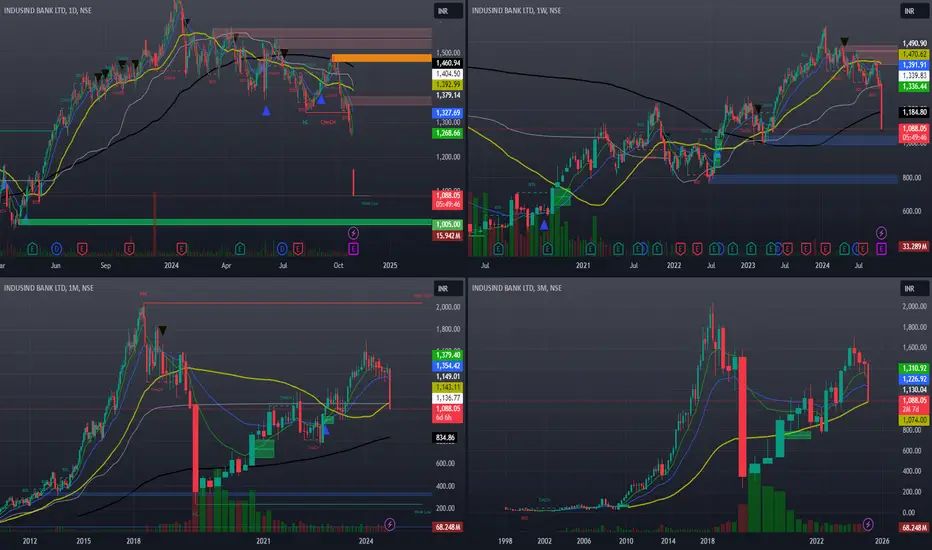Click purple lightning news icon on weekly chart
Screen dimensions: 932x550
(881, 232)
